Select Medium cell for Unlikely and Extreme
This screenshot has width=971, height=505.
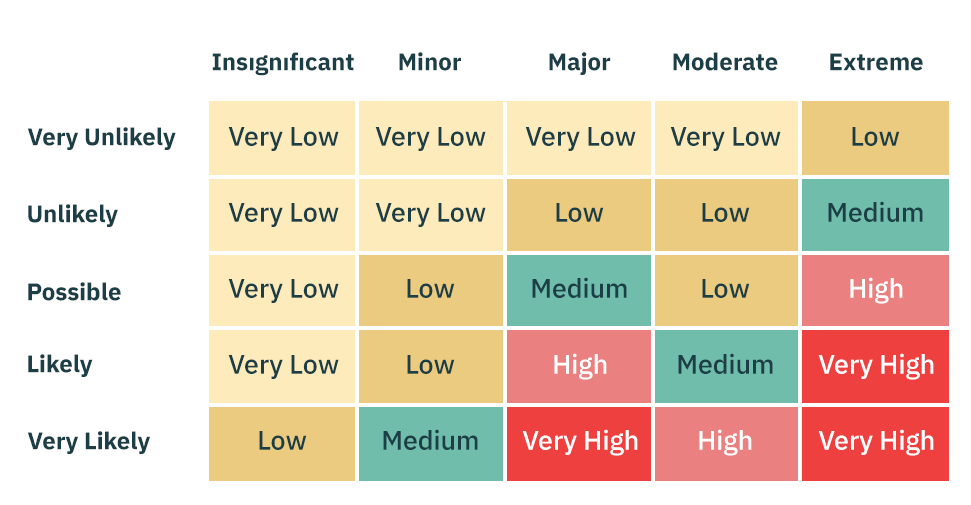[875, 214]
